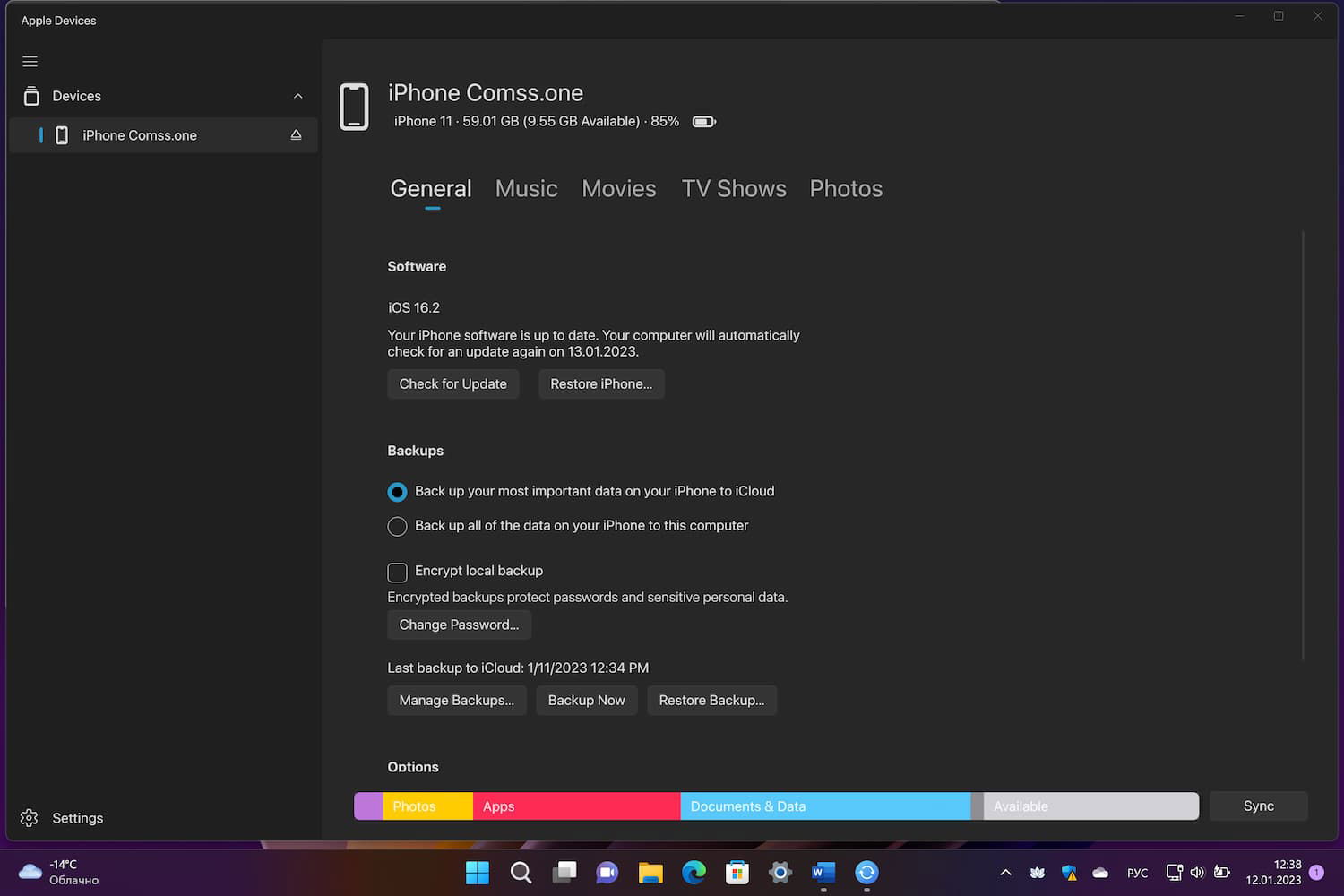Click the Check for Update button
Image resolution: width=1344 pixels, height=896 pixels.
[x=453, y=383]
